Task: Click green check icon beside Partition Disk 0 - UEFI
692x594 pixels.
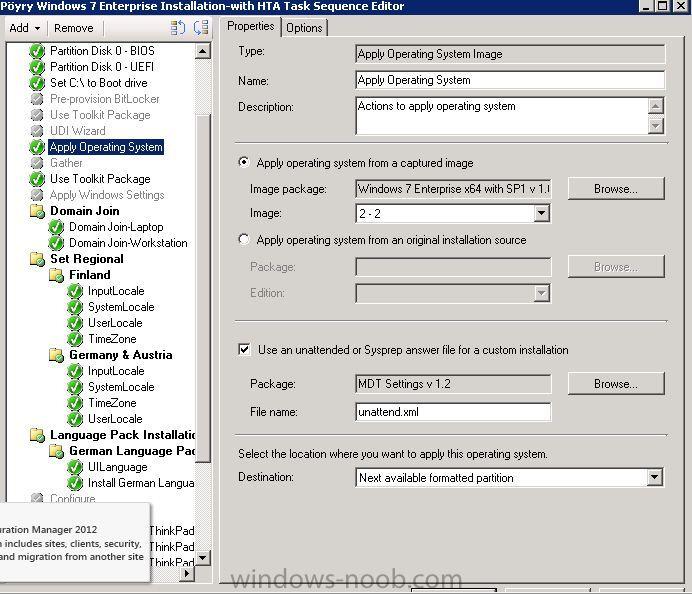Action: (37, 67)
